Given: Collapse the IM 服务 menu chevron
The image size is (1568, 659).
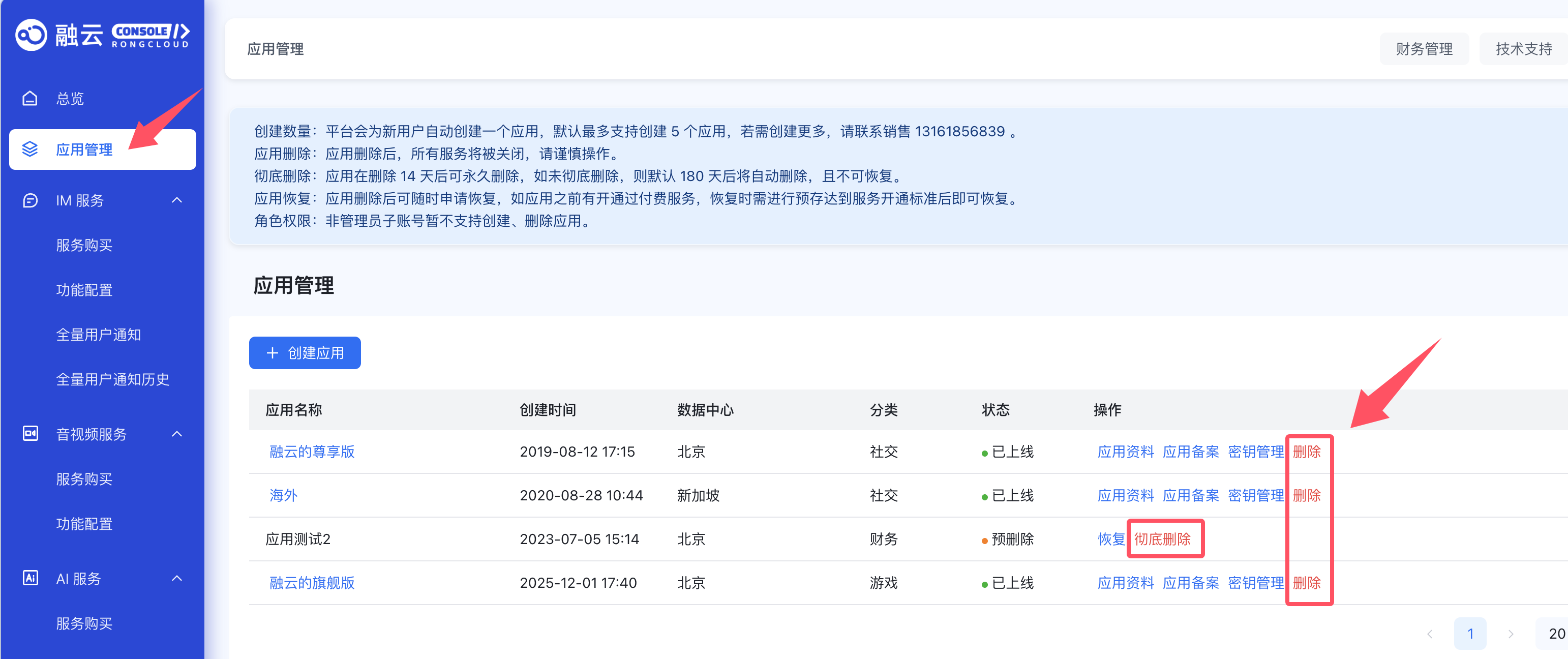Looking at the screenshot, I should [177, 200].
